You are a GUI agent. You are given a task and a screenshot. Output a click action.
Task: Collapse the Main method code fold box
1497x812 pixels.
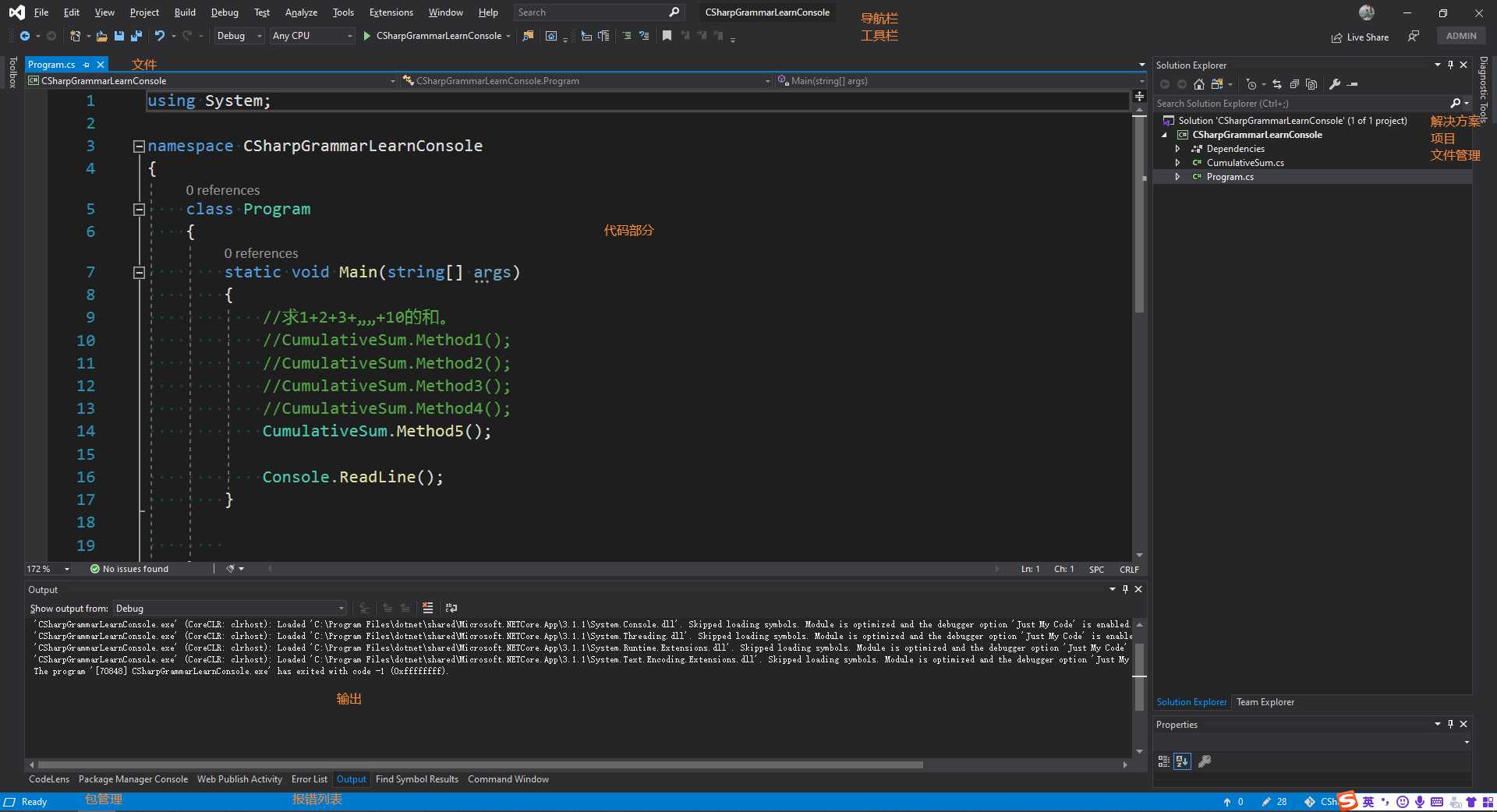(139, 273)
